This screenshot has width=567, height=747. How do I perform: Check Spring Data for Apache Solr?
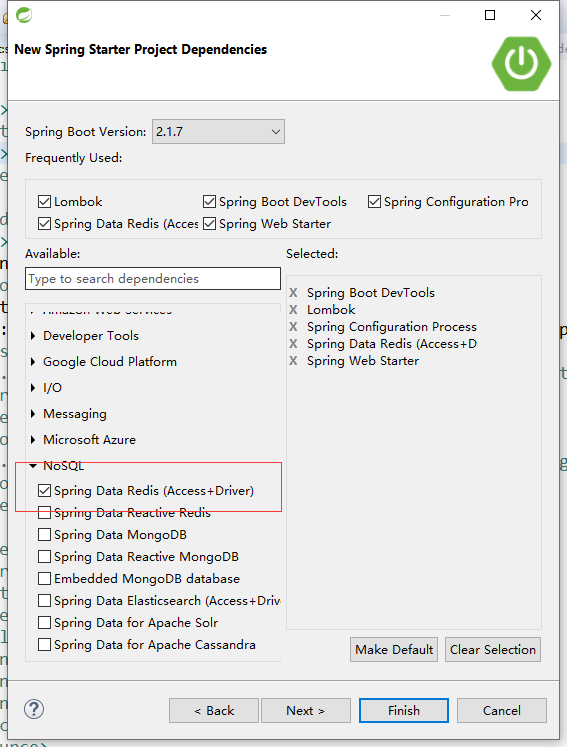click(x=44, y=622)
